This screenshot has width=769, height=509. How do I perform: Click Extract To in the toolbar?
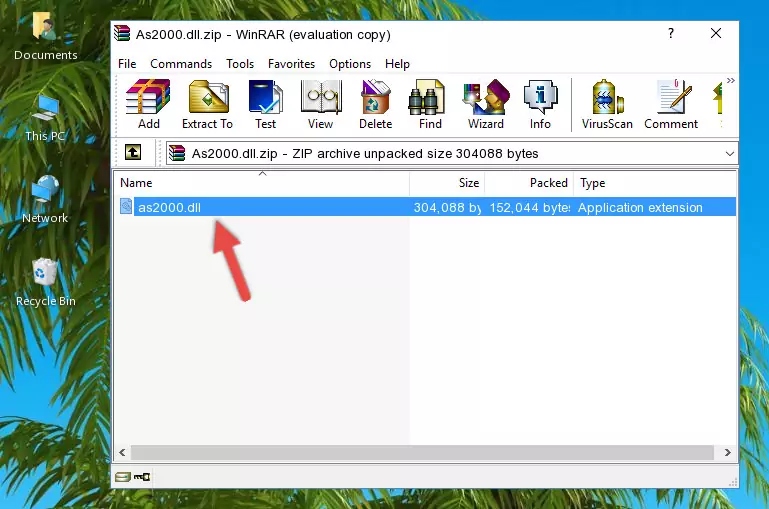(x=207, y=104)
